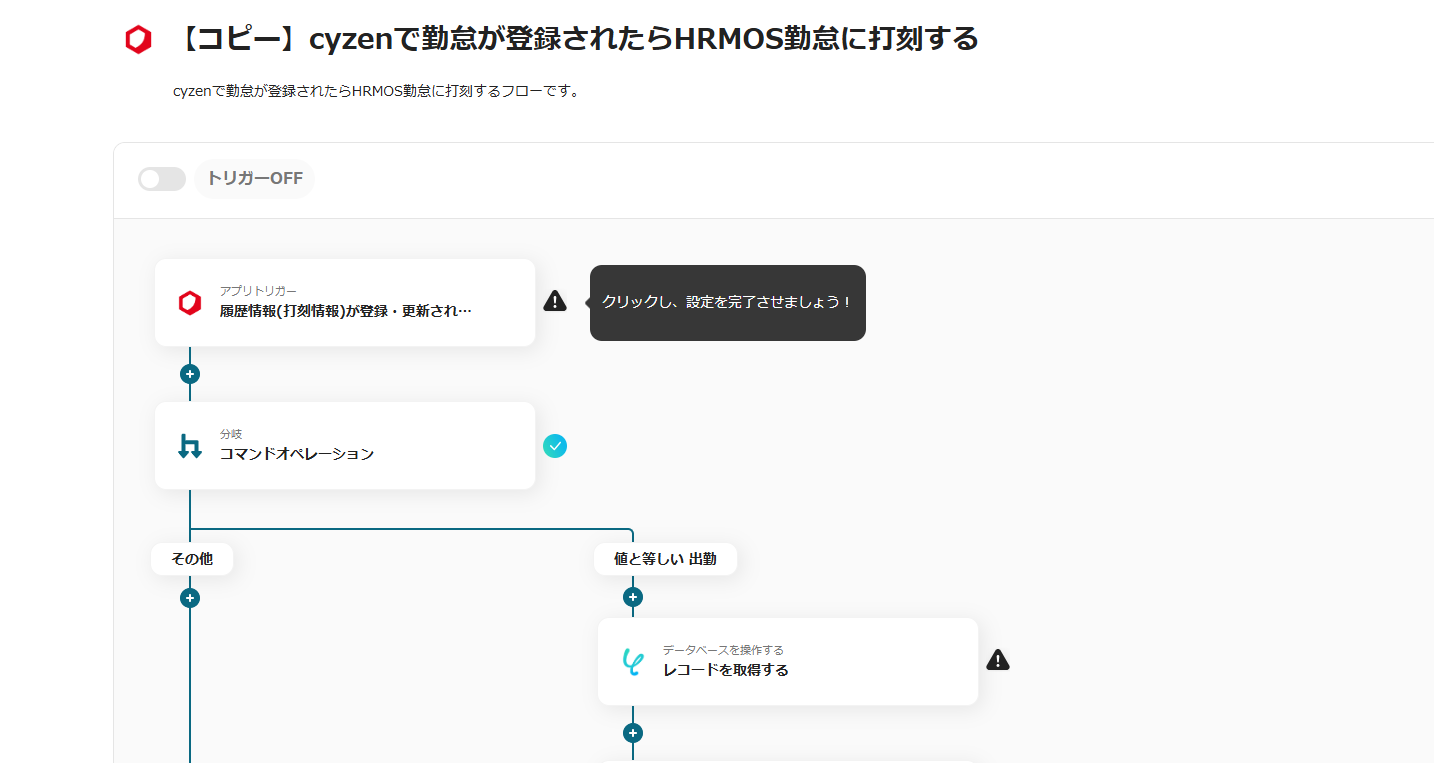Click the database icon in the レコードを取得する card

coord(632,662)
